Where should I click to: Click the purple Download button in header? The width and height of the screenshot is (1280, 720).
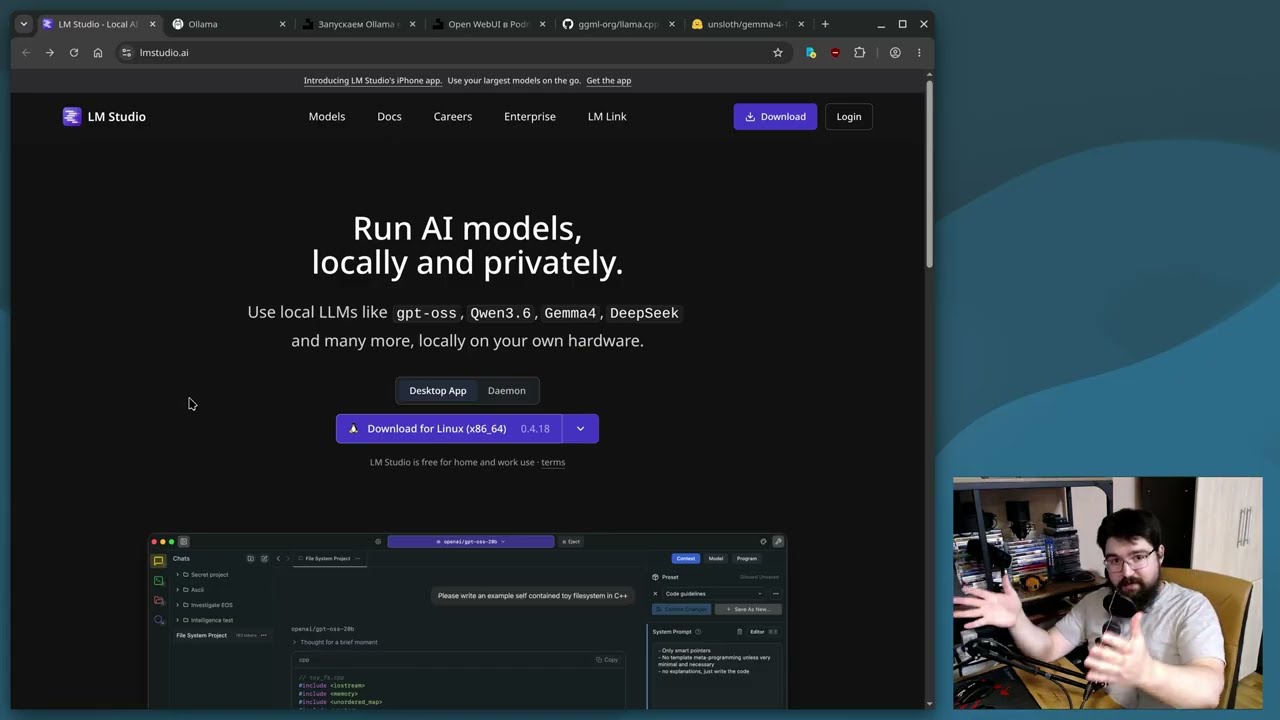[x=775, y=117]
